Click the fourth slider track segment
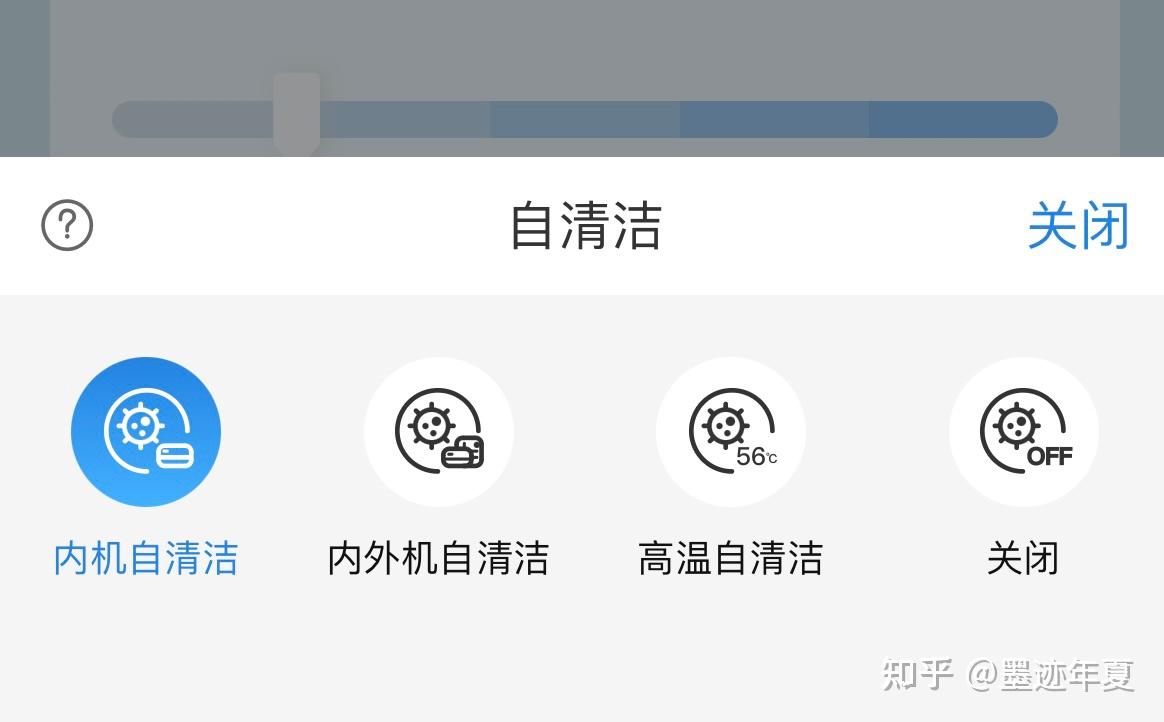 pos(774,119)
